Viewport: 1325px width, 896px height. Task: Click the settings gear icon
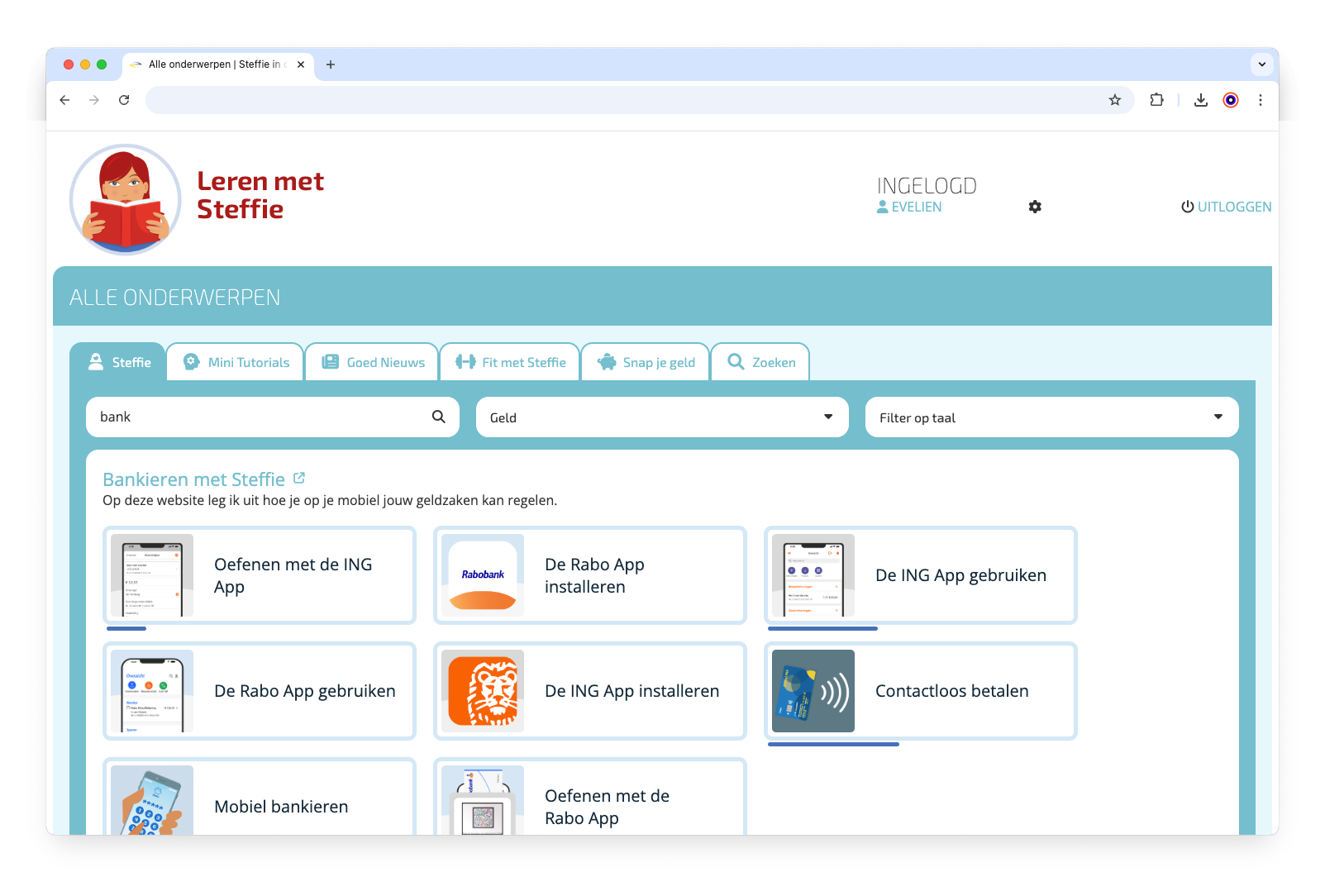click(1035, 207)
